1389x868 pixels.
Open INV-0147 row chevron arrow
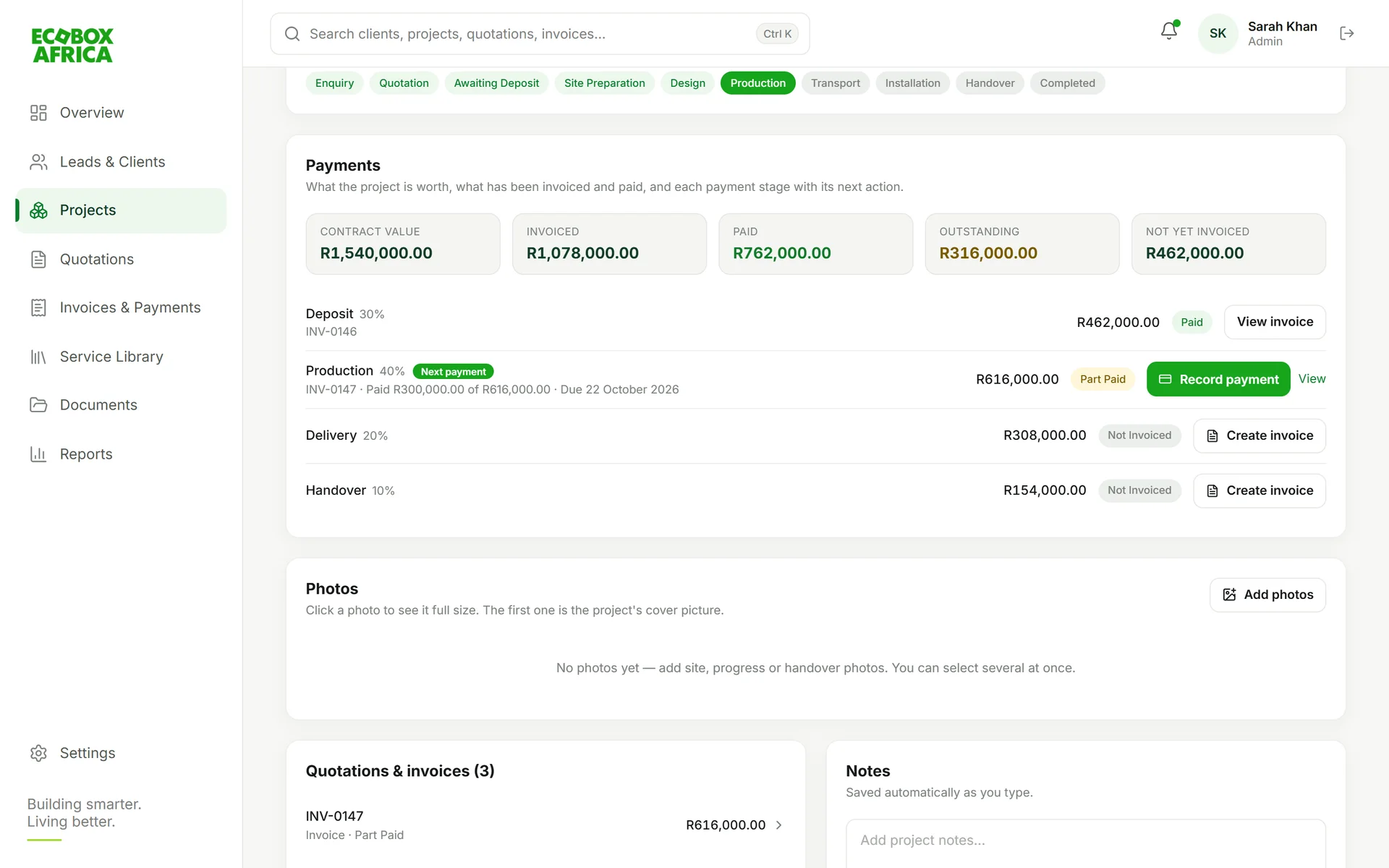(x=779, y=825)
